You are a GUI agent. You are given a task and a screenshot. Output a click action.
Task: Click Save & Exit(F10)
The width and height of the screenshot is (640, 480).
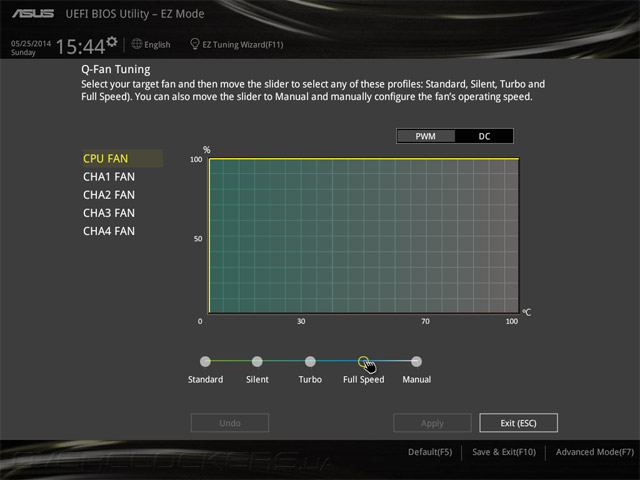pyautogui.click(x=504, y=452)
